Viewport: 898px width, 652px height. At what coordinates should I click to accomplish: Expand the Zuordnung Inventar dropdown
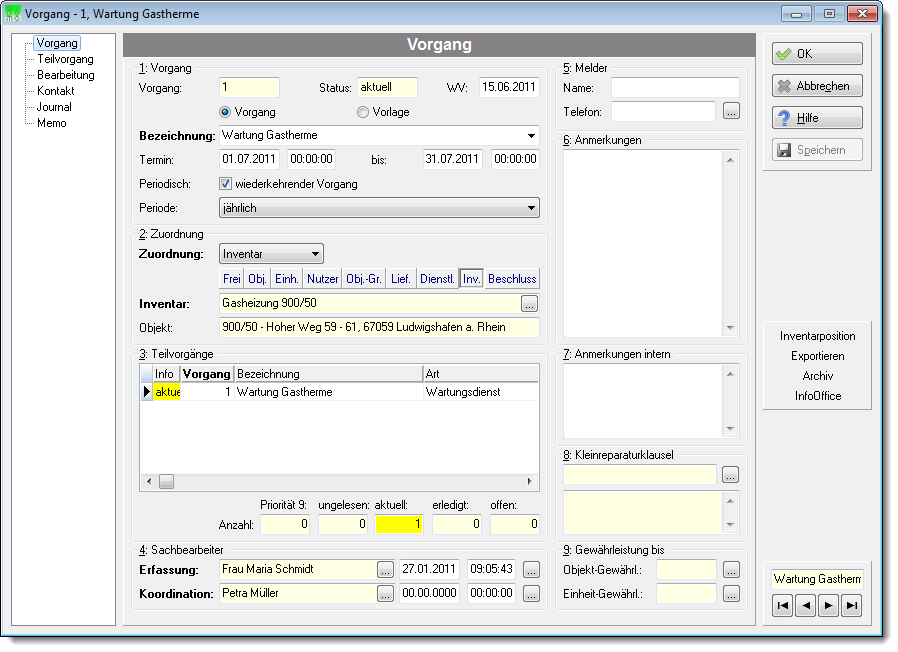[x=271, y=254]
